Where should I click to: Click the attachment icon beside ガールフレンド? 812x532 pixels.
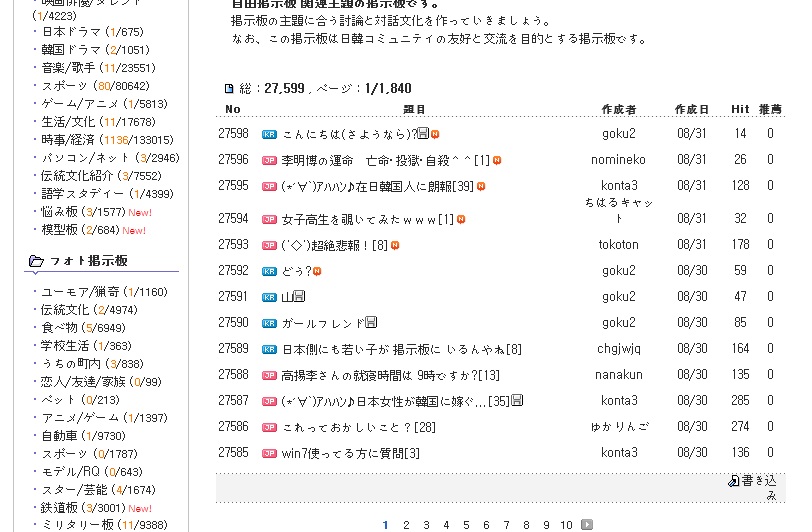point(372,322)
